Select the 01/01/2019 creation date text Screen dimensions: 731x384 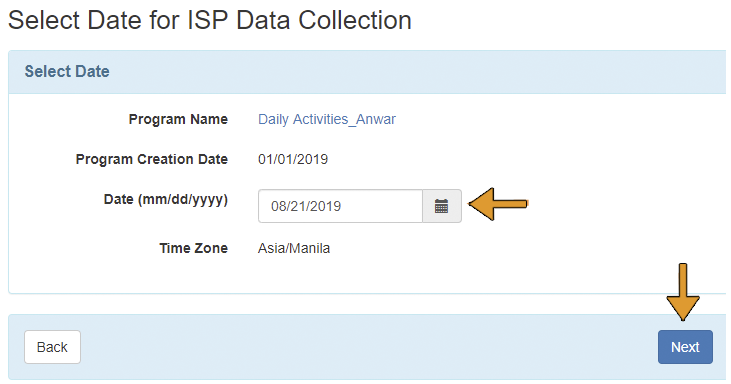pyautogui.click(x=293, y=159)
